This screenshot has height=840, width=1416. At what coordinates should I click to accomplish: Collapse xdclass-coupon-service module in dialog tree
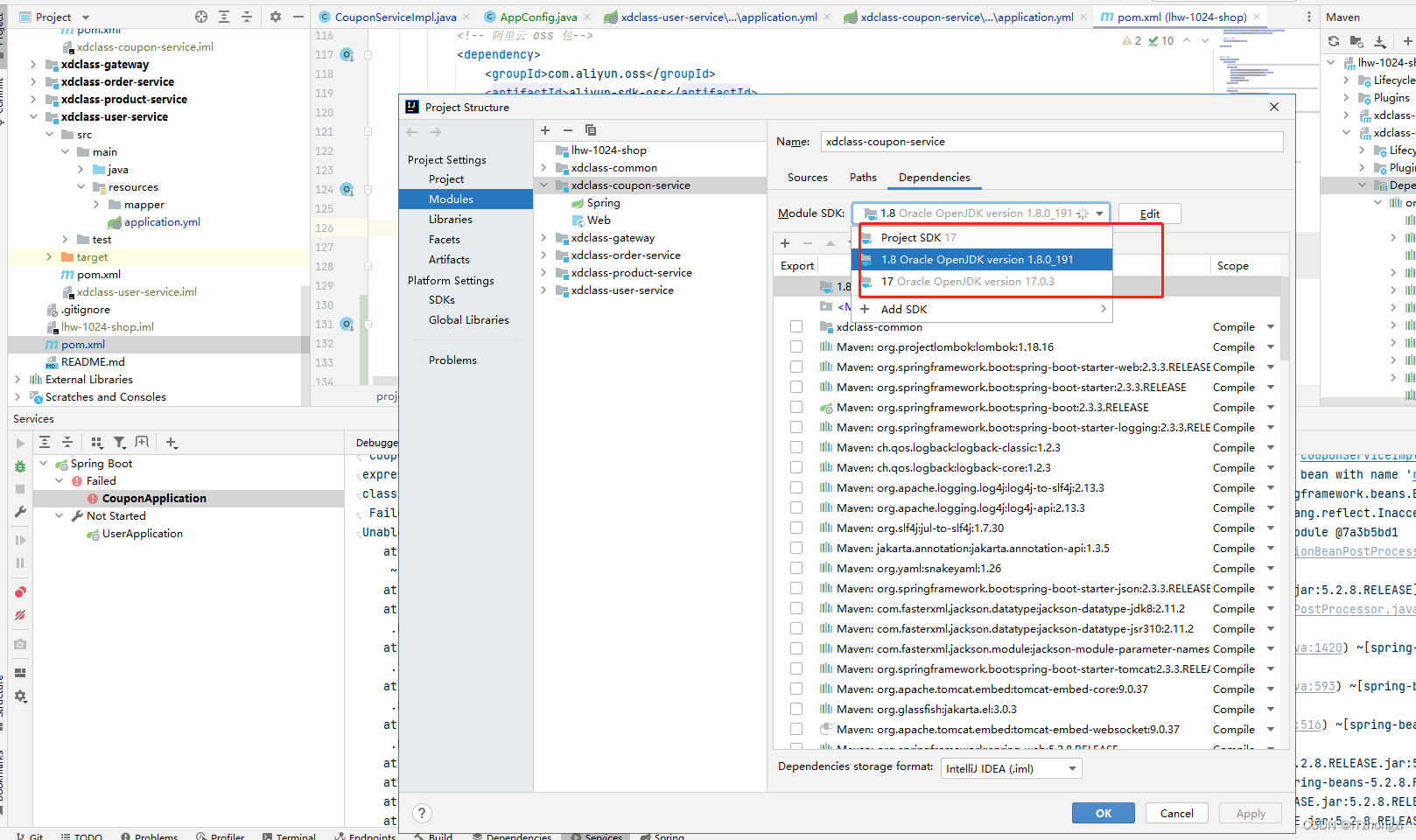click(x=543, y=185)
